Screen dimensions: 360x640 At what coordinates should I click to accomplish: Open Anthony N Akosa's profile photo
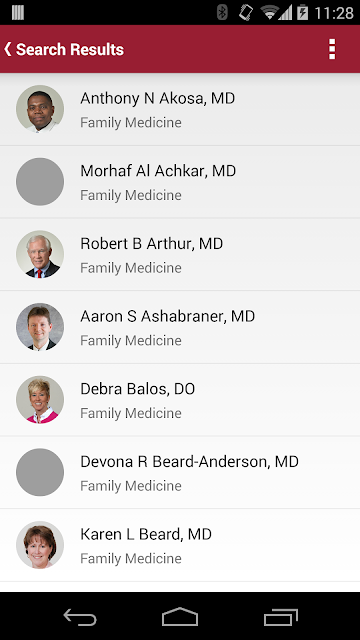click(x=40, y=109)
